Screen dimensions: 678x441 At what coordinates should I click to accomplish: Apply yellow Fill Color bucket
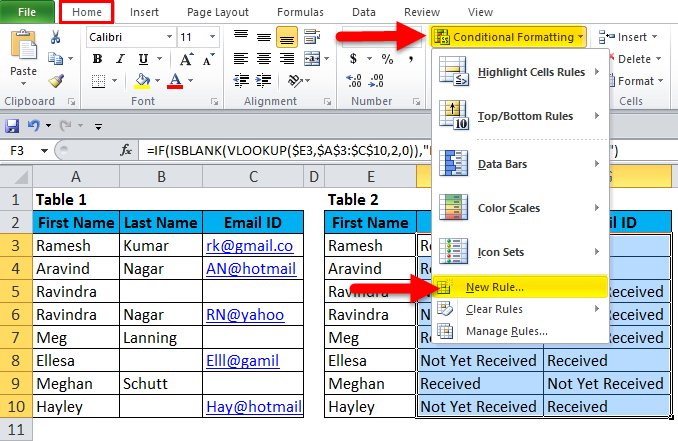142,81
